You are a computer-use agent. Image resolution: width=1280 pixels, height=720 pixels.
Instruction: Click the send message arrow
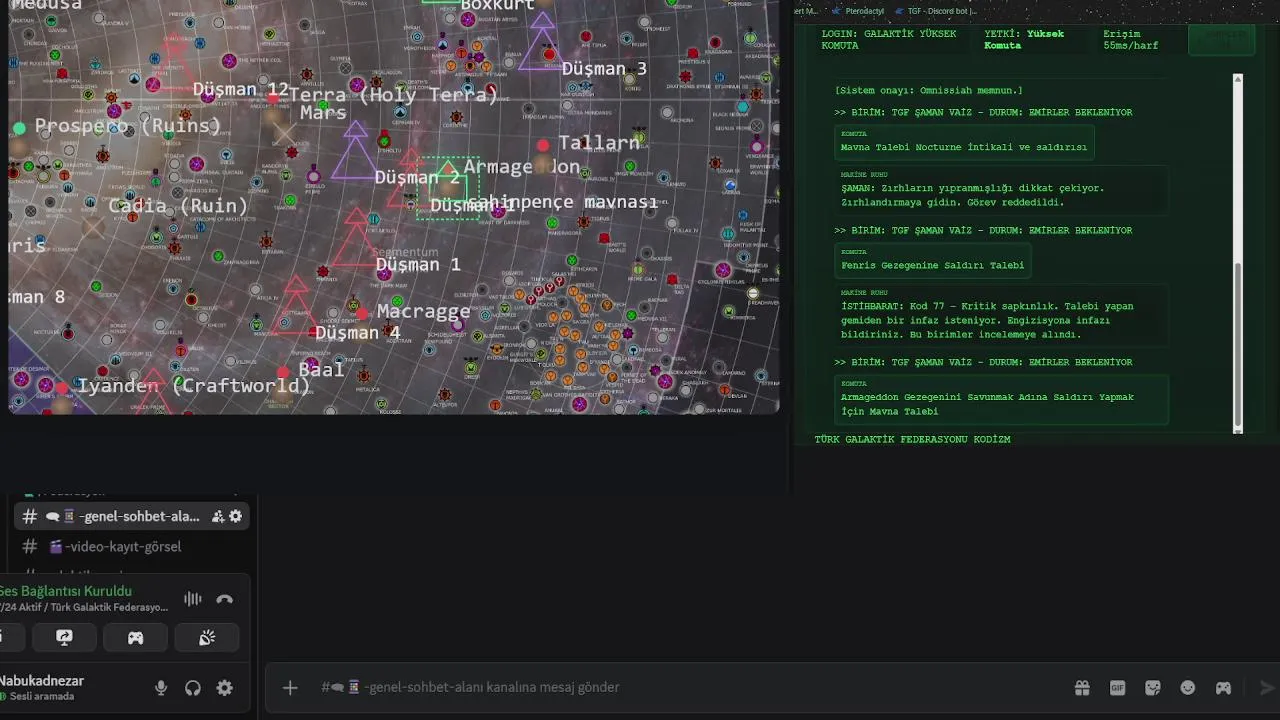[1266, 687]
